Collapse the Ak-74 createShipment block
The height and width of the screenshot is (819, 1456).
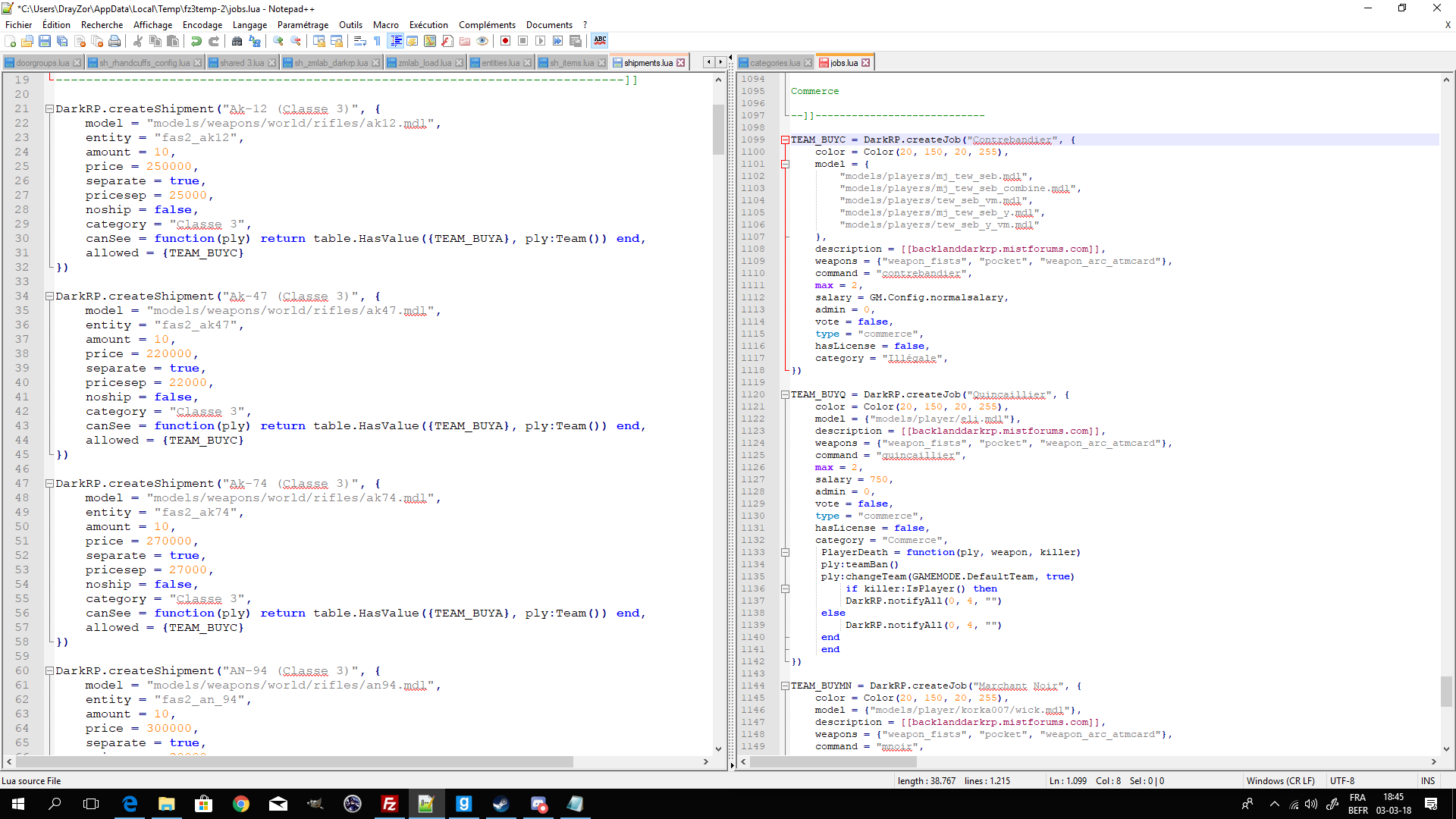click(49, 484)
